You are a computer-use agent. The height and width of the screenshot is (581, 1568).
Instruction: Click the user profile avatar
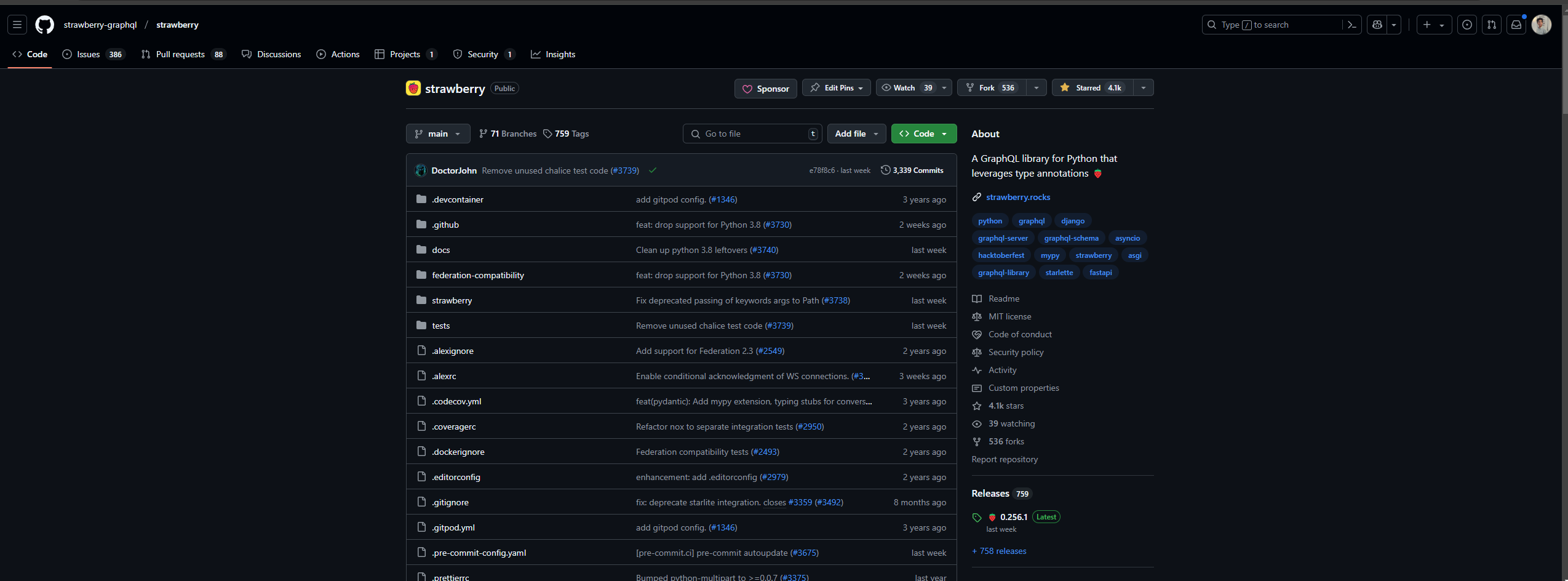pos(1541,25)
